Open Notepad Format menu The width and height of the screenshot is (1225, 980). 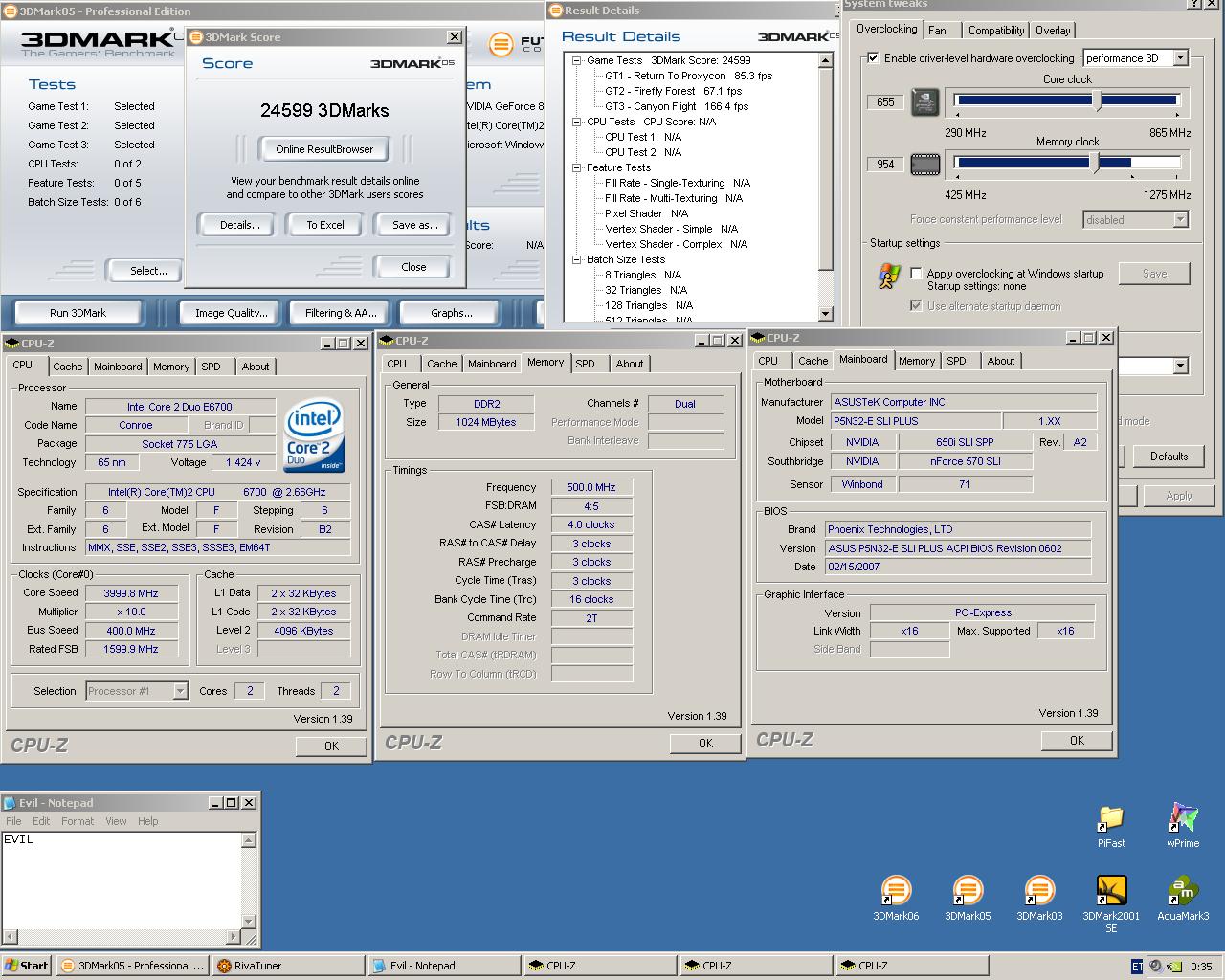pos(78,821)
